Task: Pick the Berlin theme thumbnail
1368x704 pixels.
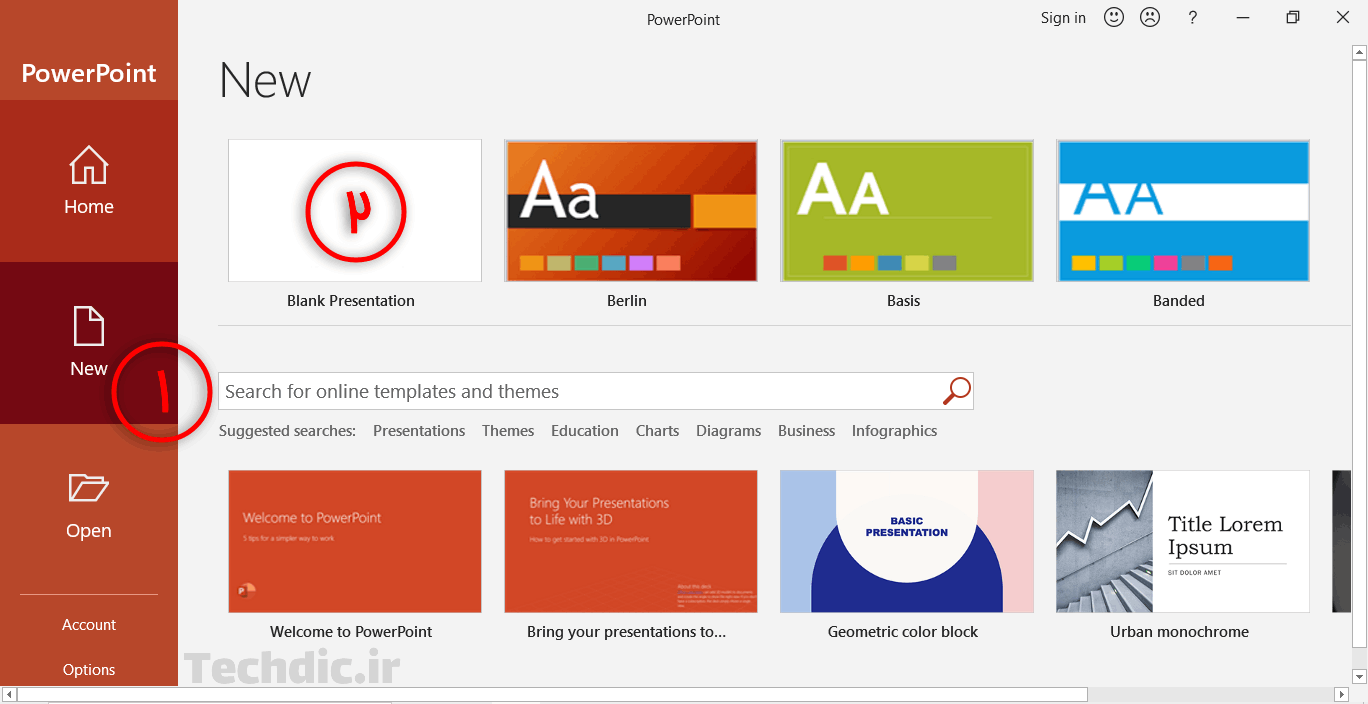Action: [x=631, y=210]
